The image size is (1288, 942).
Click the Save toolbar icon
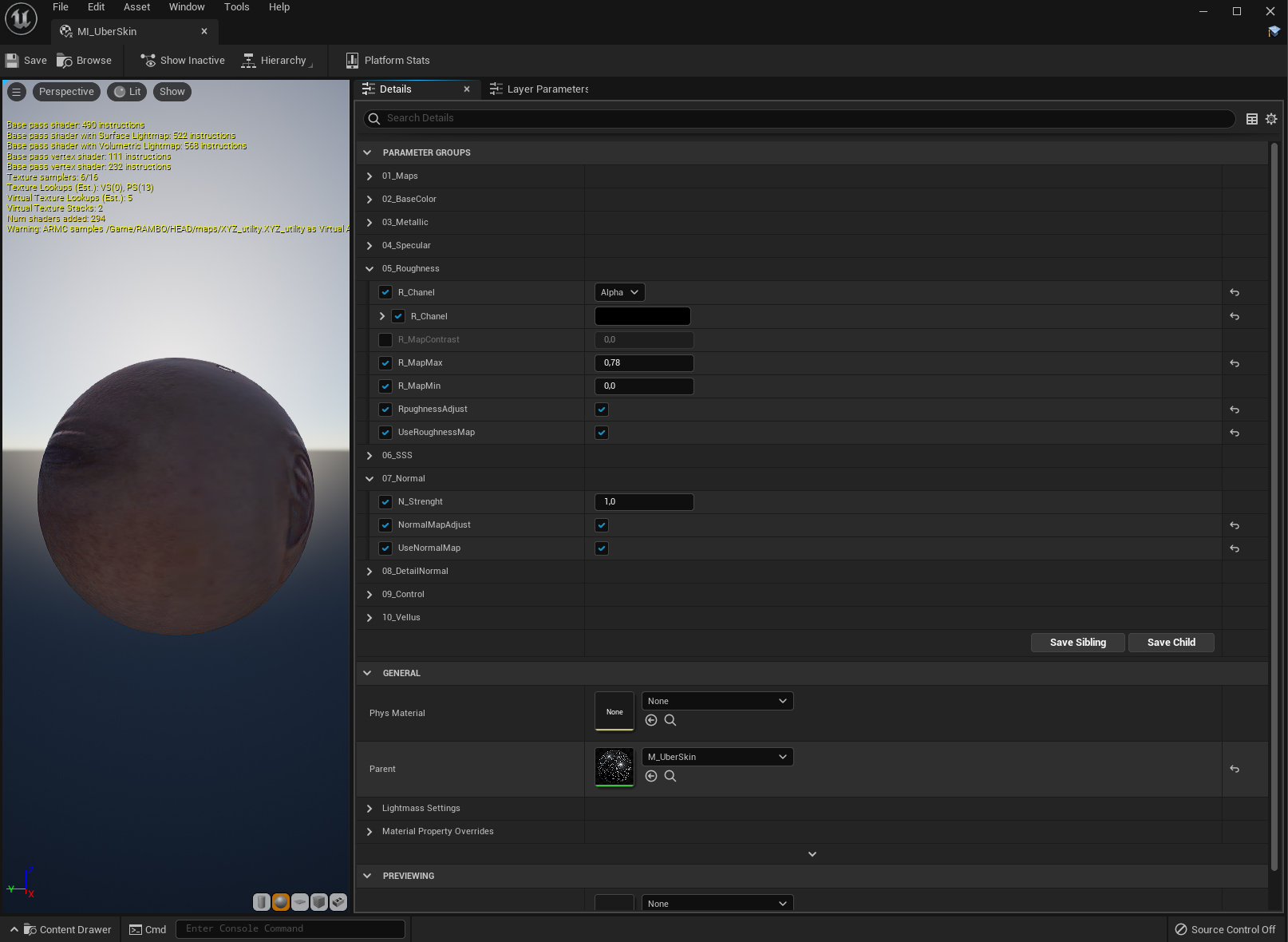(x=12, y=61)
